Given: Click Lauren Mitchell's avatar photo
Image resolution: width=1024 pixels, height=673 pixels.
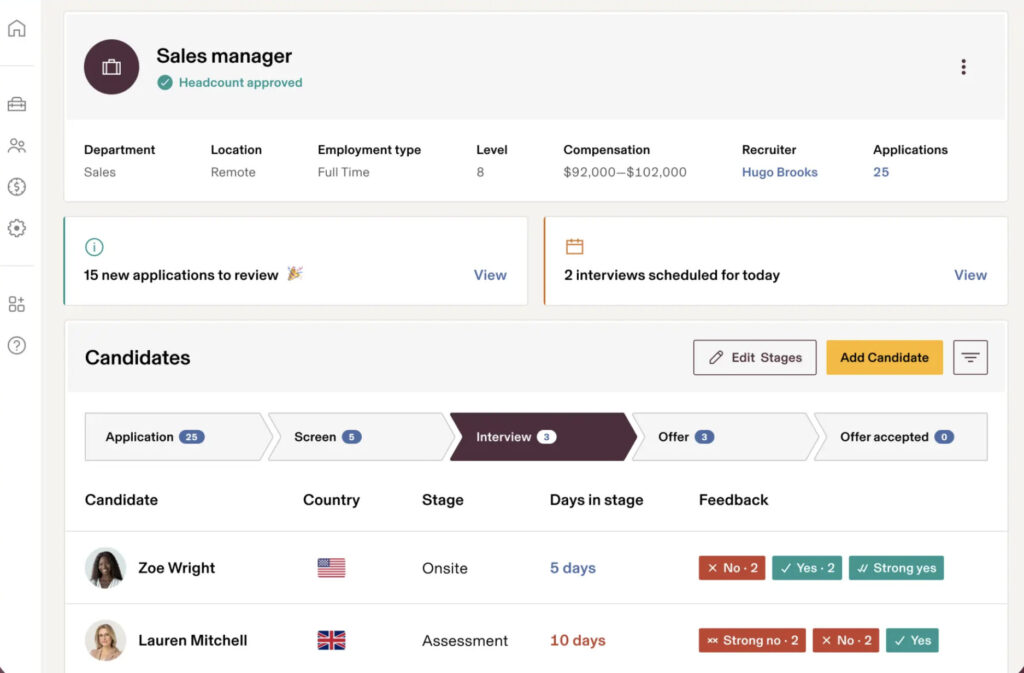Looking at the screenshot, I should tap(105, 640).
